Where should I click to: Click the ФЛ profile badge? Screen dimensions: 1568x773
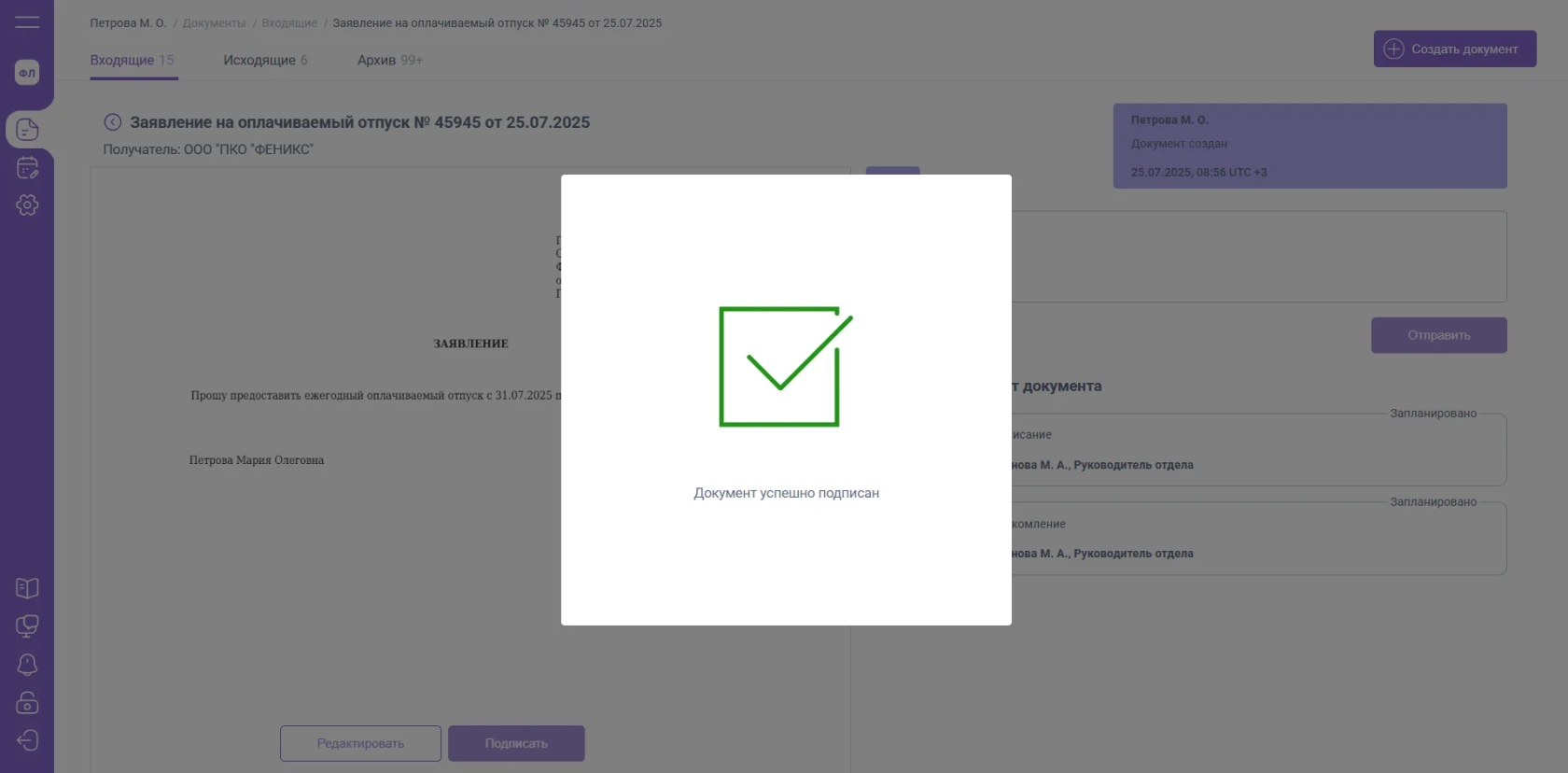[x=27, y=73]
